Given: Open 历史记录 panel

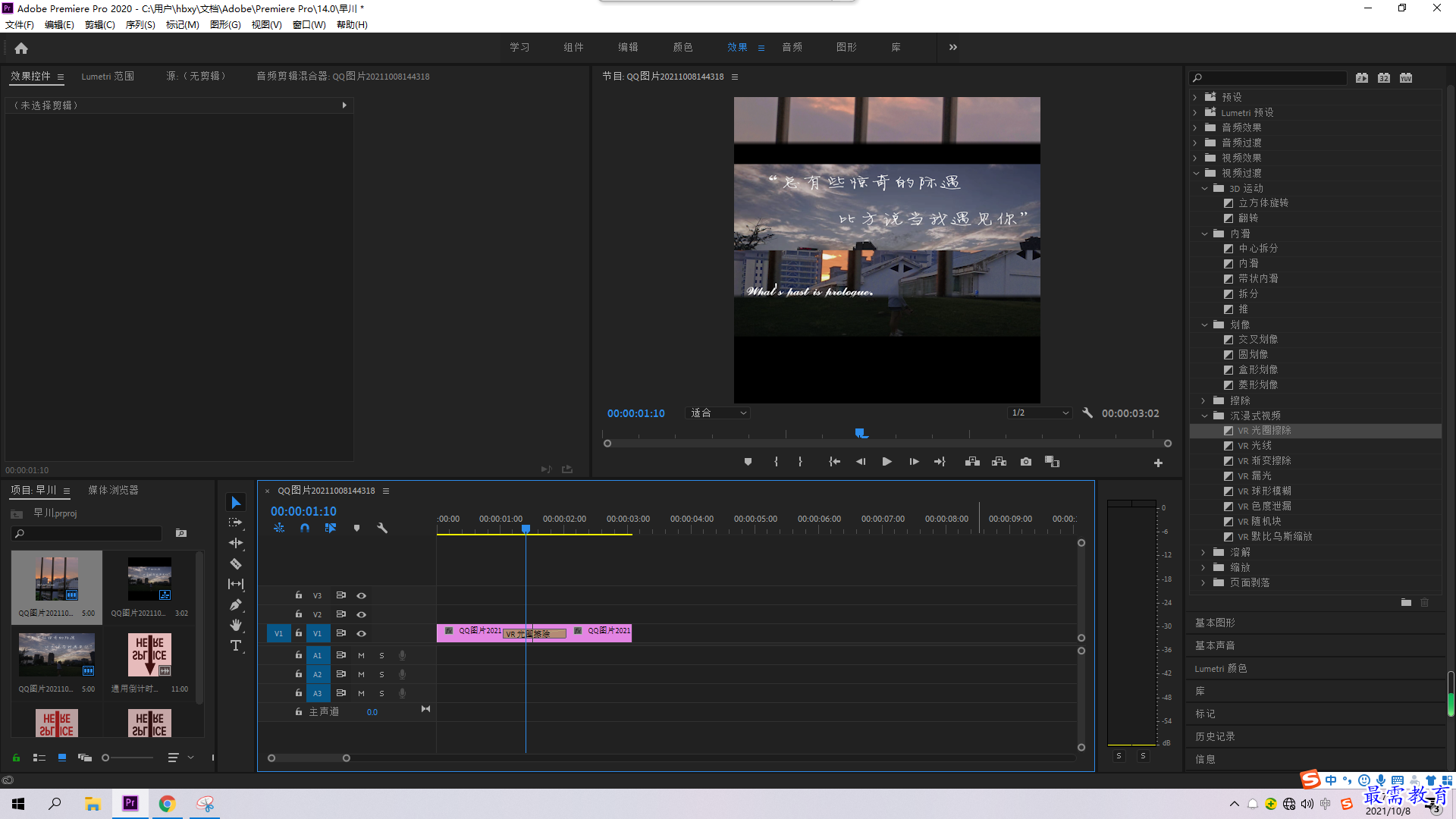Looking at the screenshot, I should tap(1215, 736).
